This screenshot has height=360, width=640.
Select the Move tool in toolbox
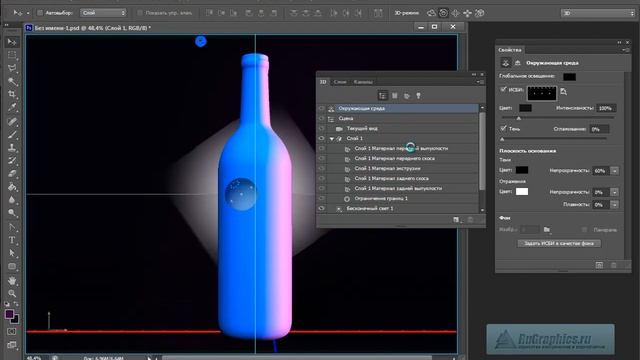point(12,42)
